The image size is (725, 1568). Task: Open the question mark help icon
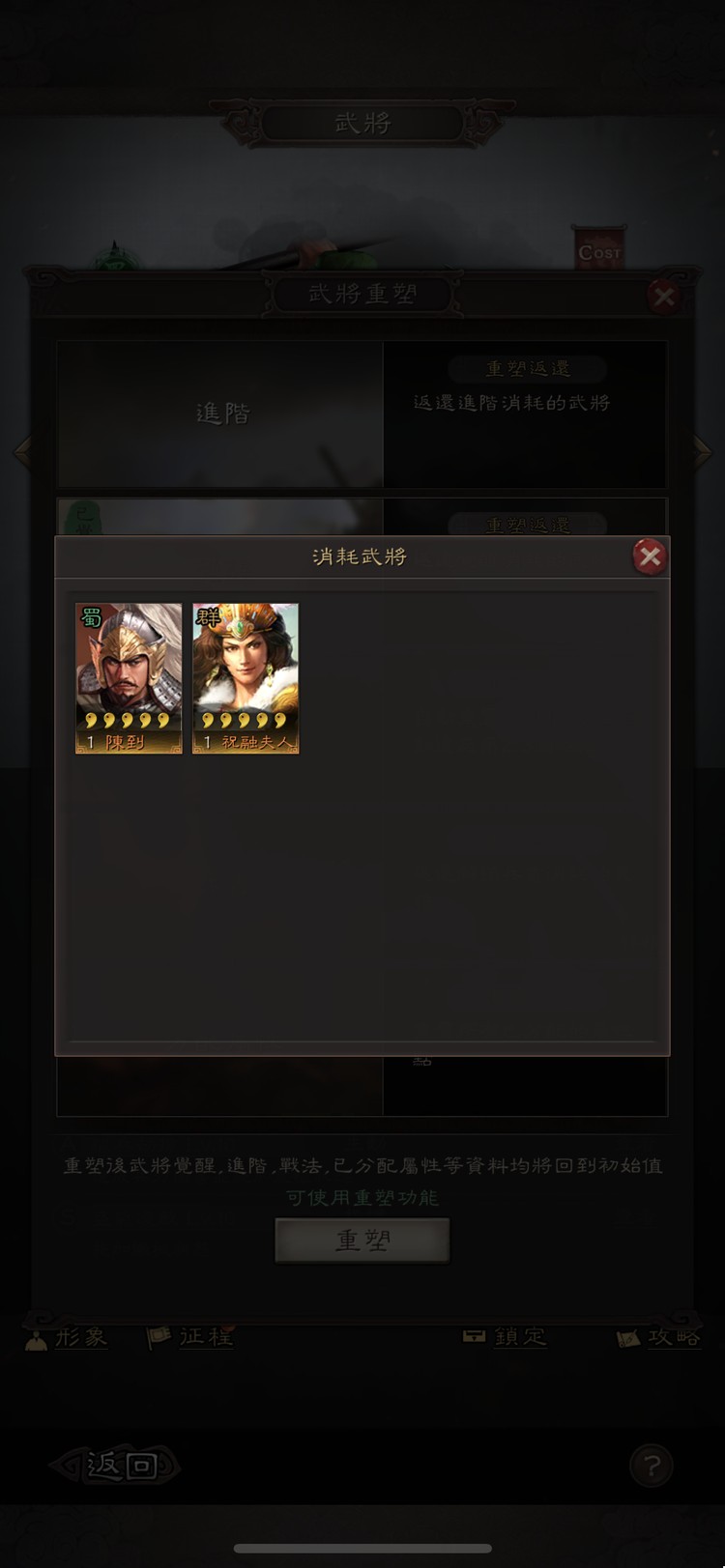[x=651, y=1466]
